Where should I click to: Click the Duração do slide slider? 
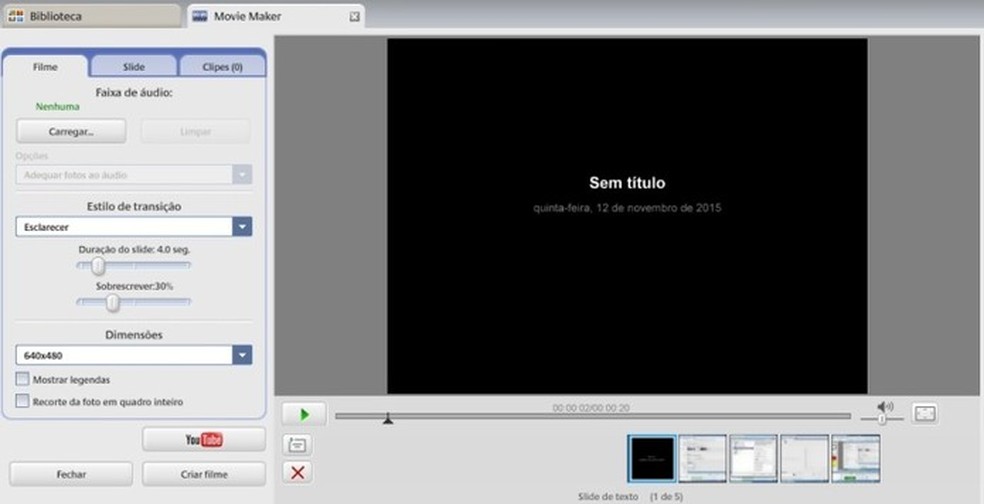tap(134, 266)
